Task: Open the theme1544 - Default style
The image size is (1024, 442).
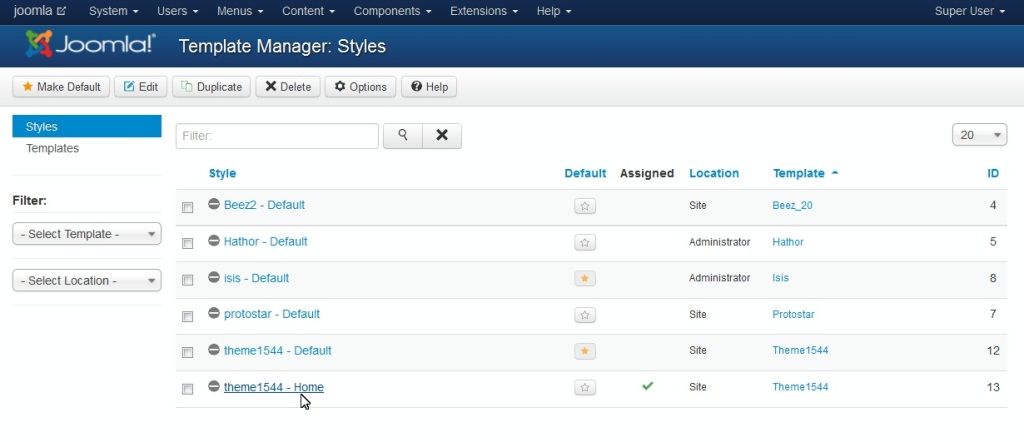Action: (278, 351)
